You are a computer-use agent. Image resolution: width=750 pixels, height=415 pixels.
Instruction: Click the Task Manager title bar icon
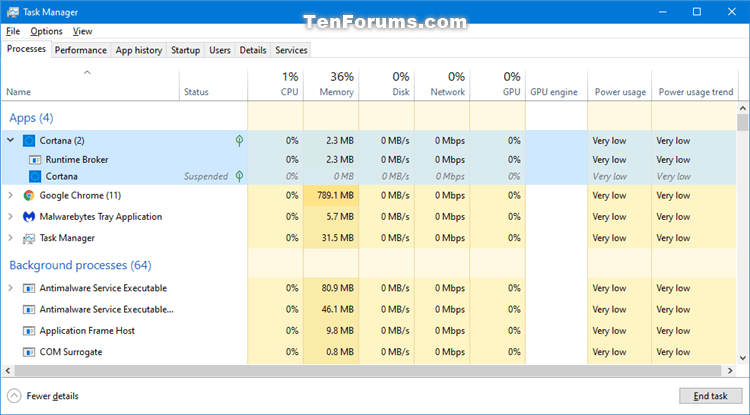13,12
